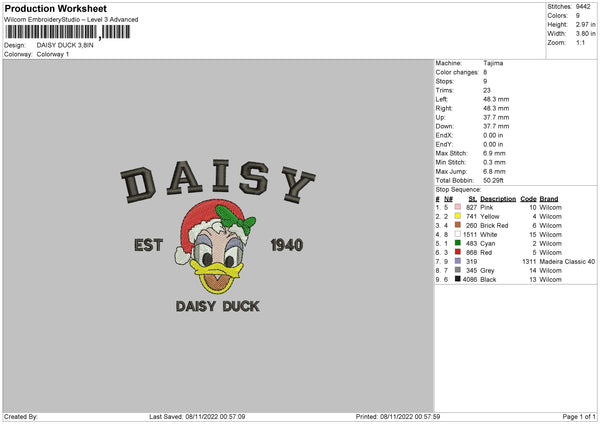
Task: Click thread number 4086 in the Black row
Action: pyautogui.click(x=470, y=279)
